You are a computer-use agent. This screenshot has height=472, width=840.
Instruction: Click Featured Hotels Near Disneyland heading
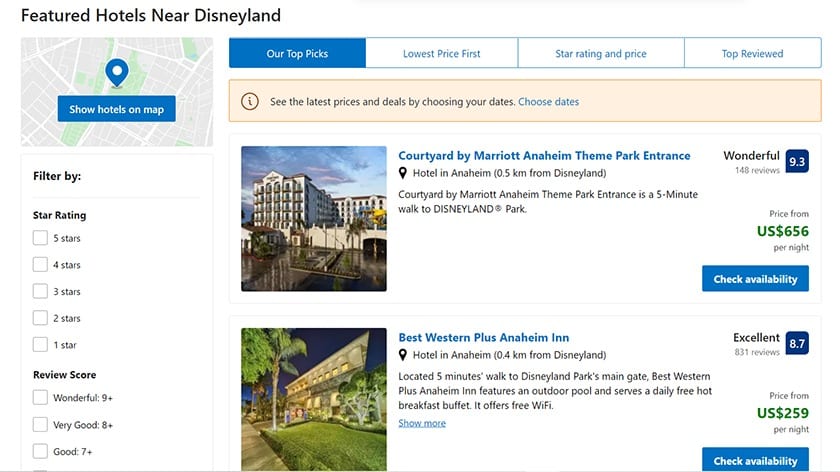click(151, 15)
